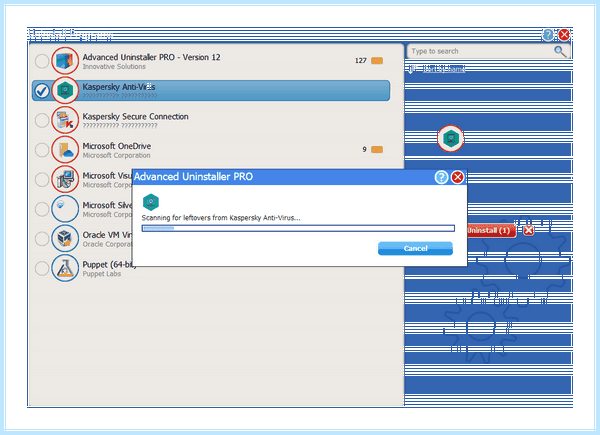Click the Innovative Solutions publisher text
The width and height of the screenshot is (600, 435).
[x=114, y=67]
